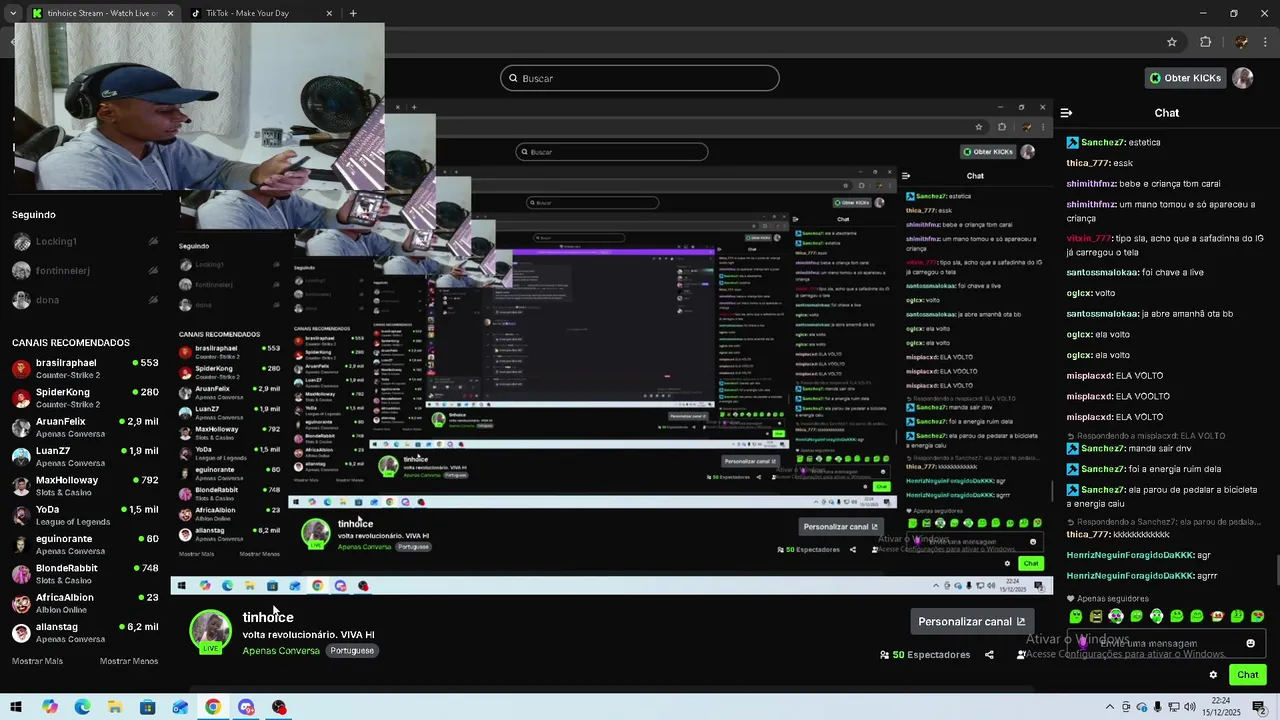Open recommended channel BlondeRabbit
1280x720 pixels.
click(x=85, y=574)
